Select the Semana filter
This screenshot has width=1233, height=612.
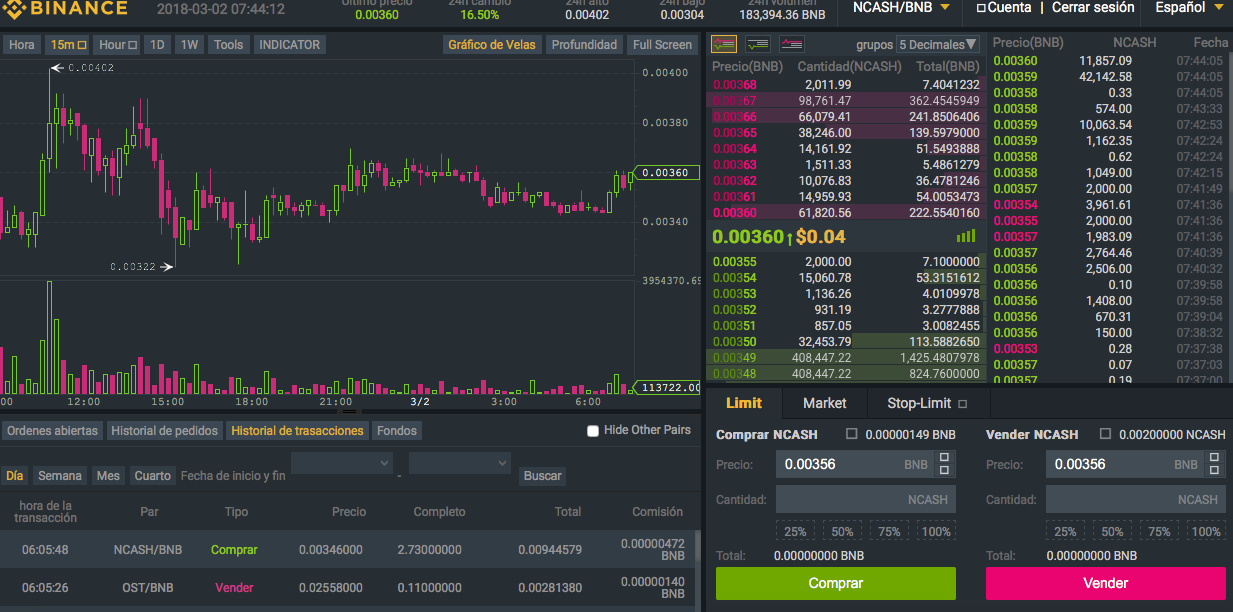[60, 476]
